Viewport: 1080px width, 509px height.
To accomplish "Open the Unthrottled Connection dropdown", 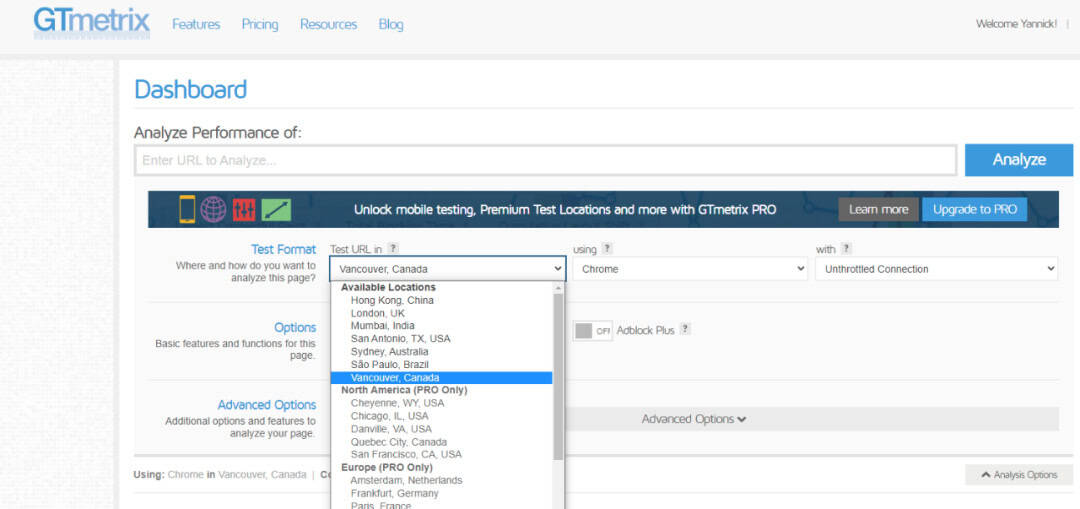I will coord(936,269).
